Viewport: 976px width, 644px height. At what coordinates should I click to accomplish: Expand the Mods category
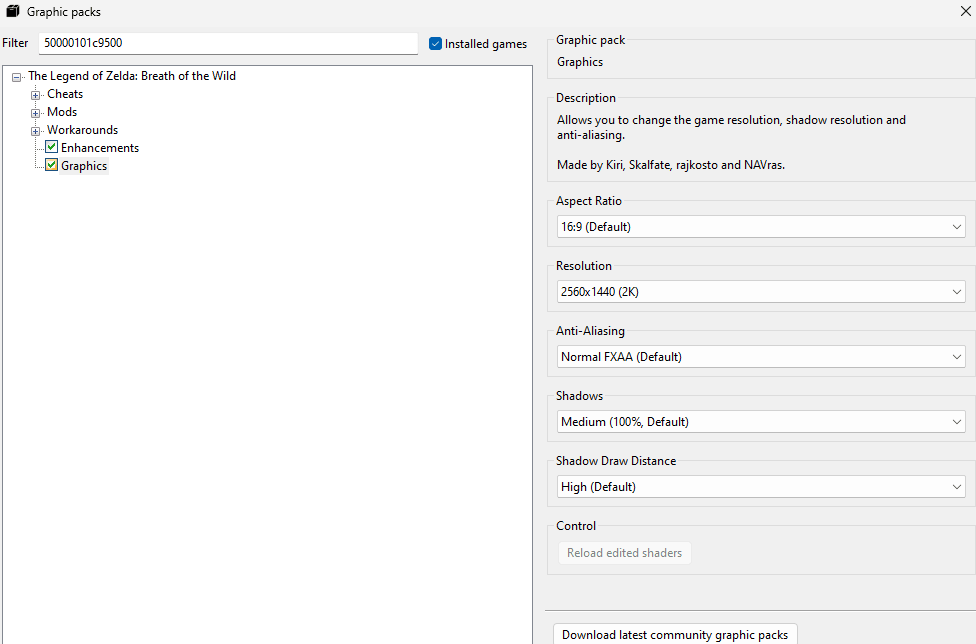pyautogui.click(x=36, y=111)
